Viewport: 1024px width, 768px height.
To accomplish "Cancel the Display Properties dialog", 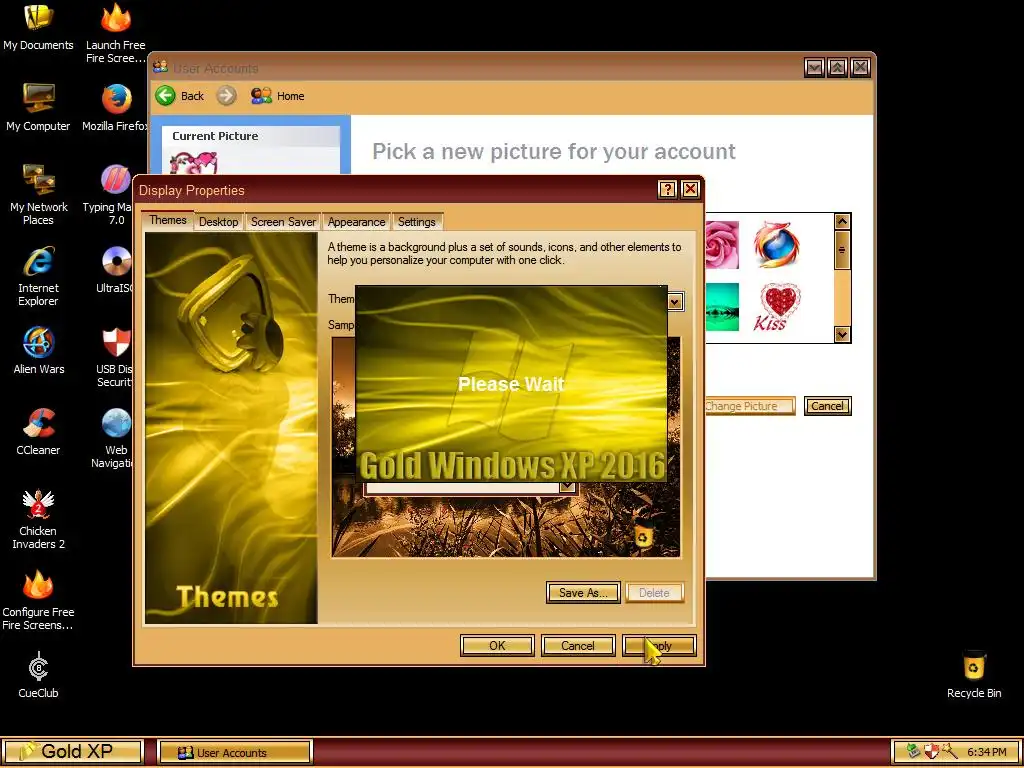I will (578, 646).
